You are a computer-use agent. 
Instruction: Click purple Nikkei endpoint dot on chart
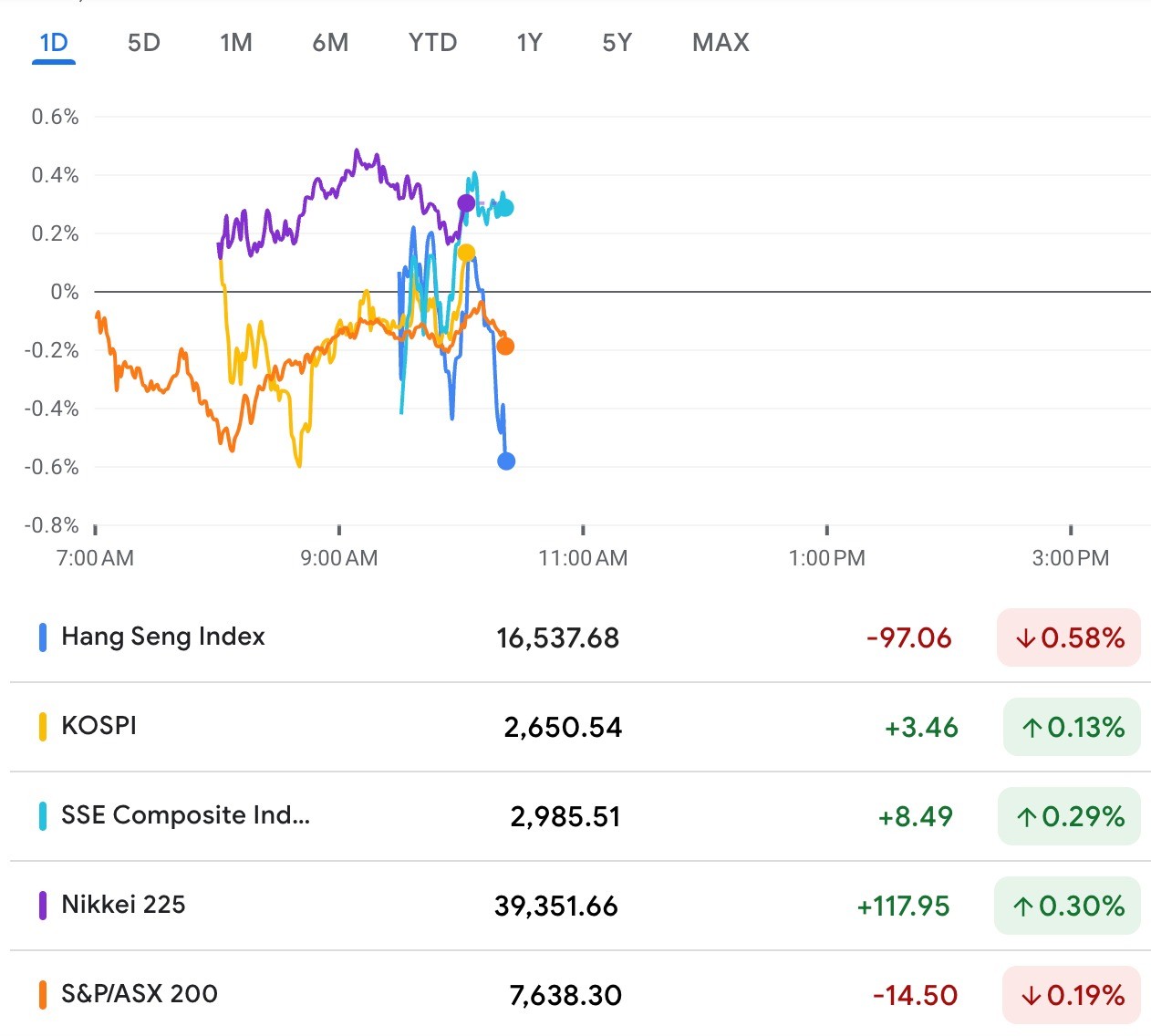pos(466,203)
